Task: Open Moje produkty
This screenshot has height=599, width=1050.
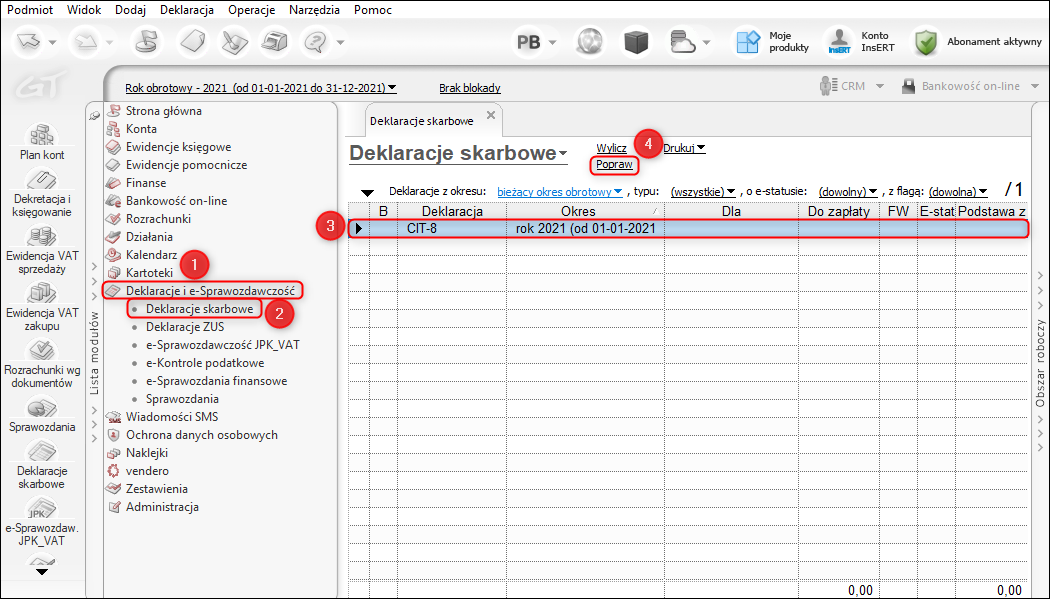Action: pyautogui.click(x=772, y=41)
